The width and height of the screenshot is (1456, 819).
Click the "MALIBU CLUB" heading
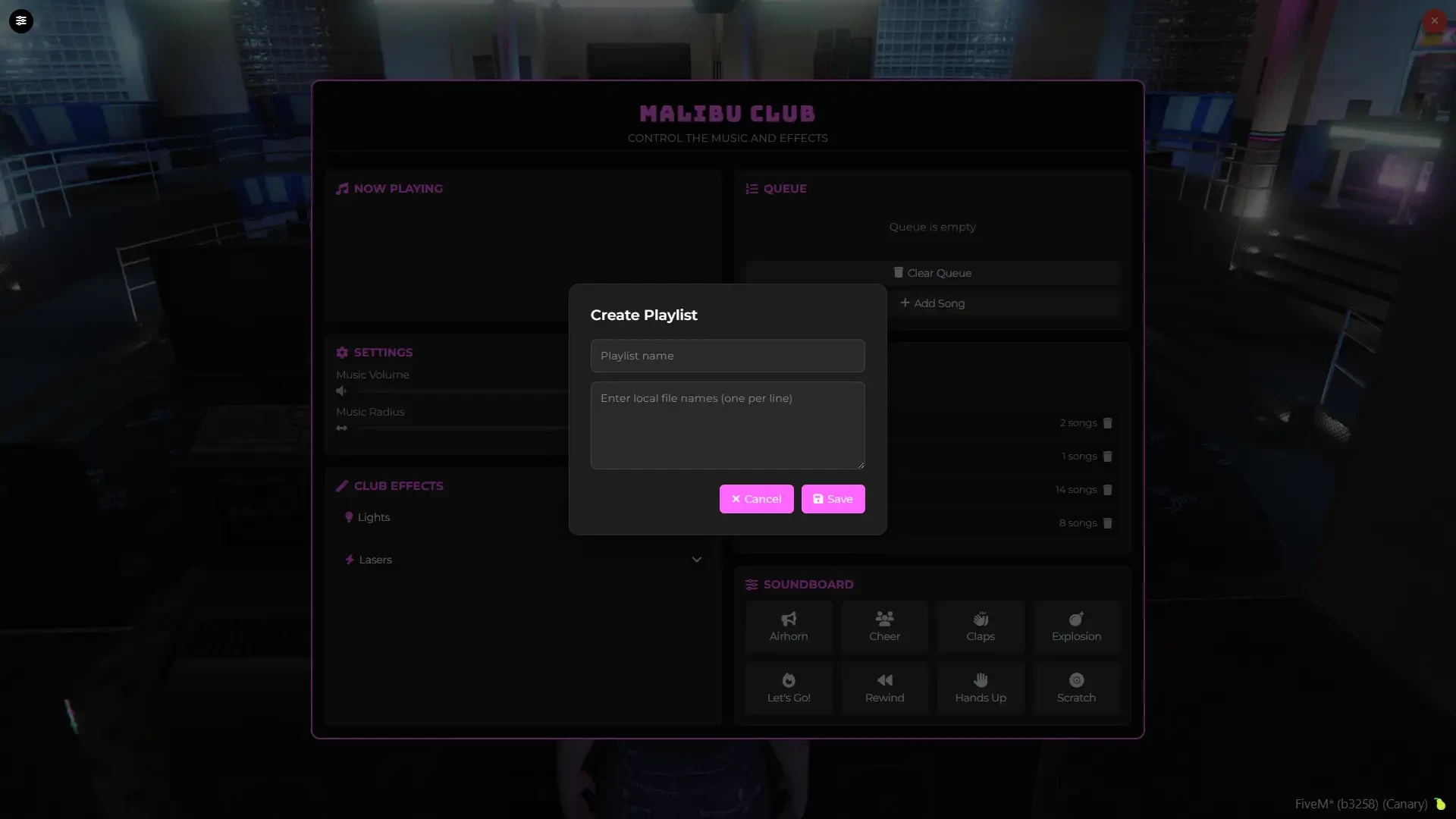[727, 114]
